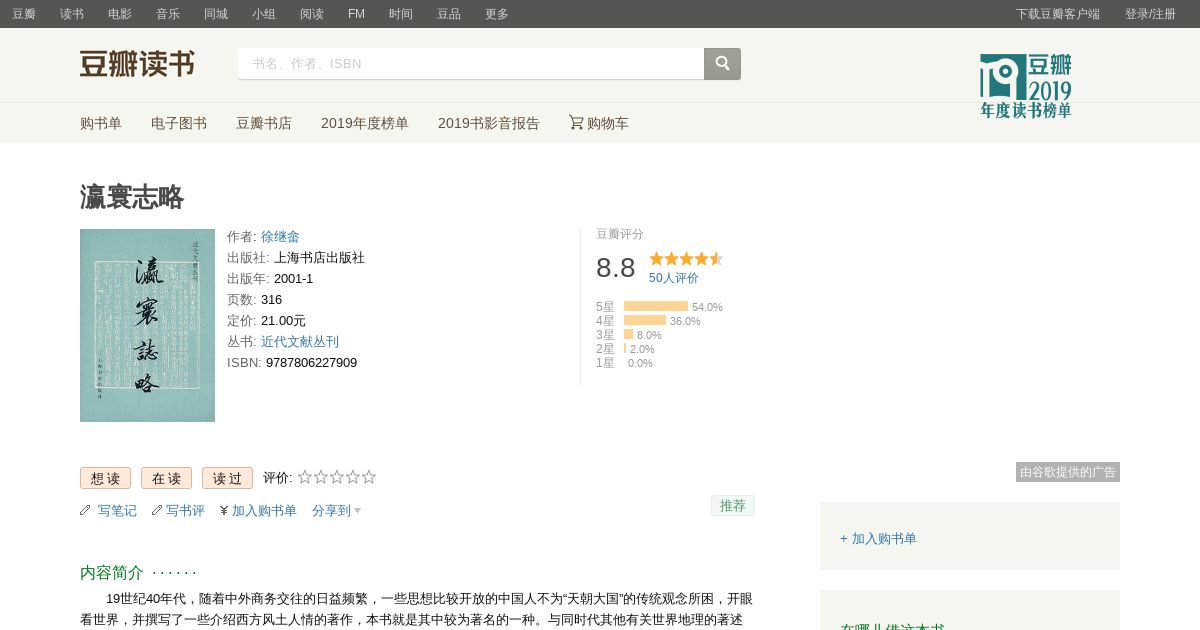Open the shopping cart (购物车)

(x=599, y=123)
